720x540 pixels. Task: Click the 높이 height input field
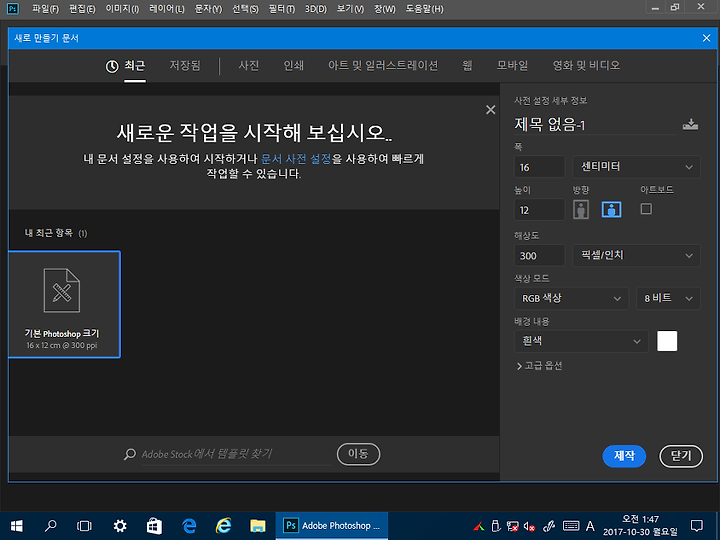click(539, 210)
